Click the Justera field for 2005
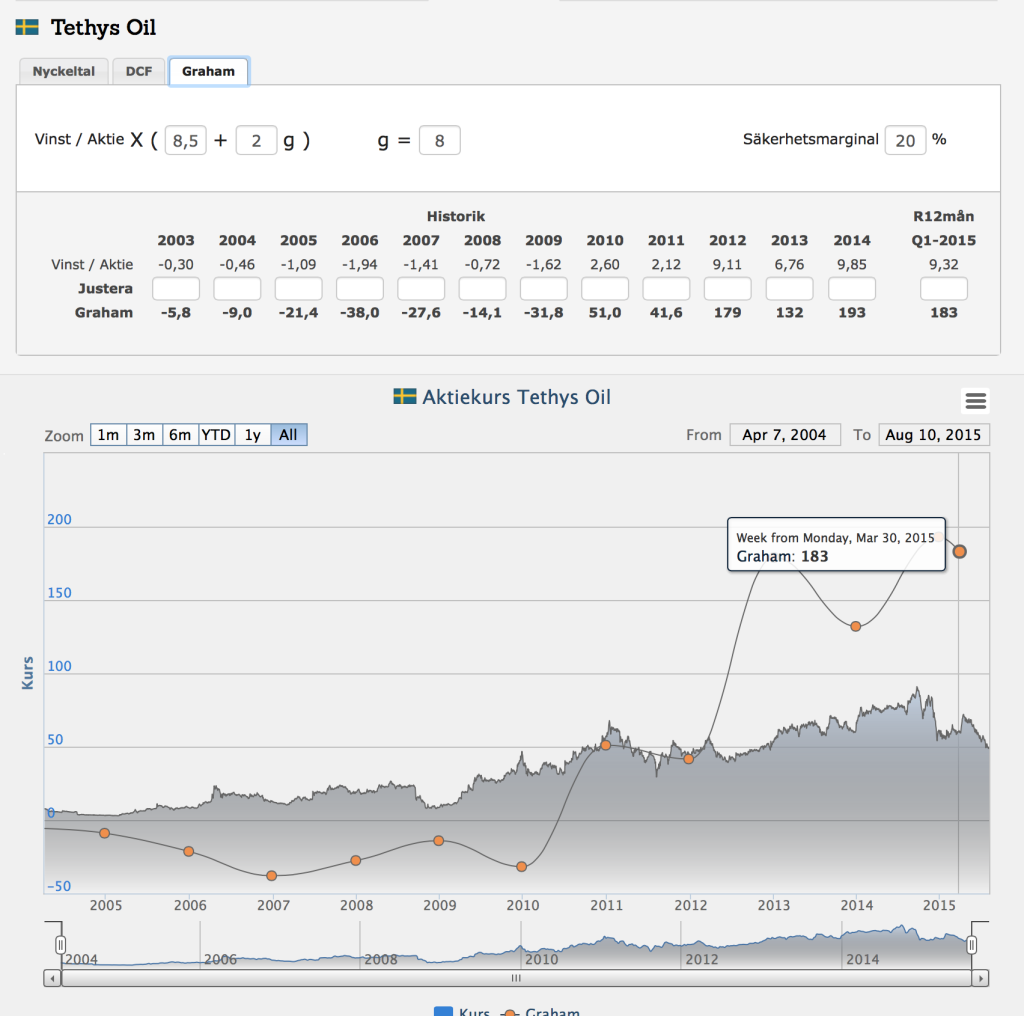Screen dimensions: 1024x1016 [x=298, y=289]
